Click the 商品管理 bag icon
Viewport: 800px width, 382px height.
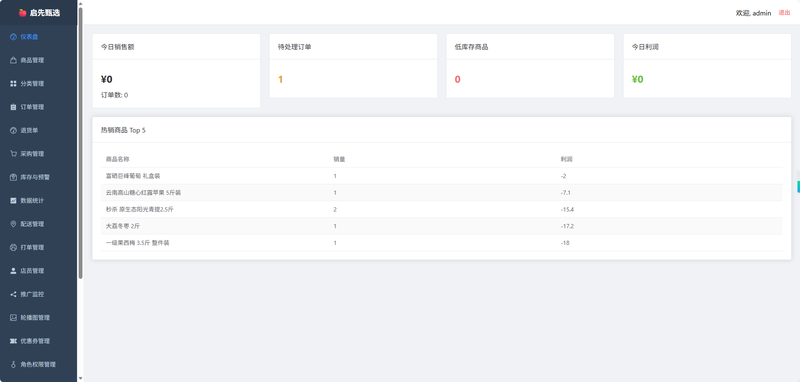tap(13, 60)
